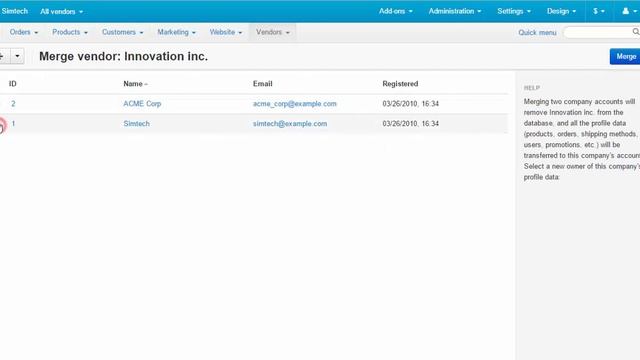Sort by the Name column header
This screenshot has width=640, height=360.
(x=135, y=84)
